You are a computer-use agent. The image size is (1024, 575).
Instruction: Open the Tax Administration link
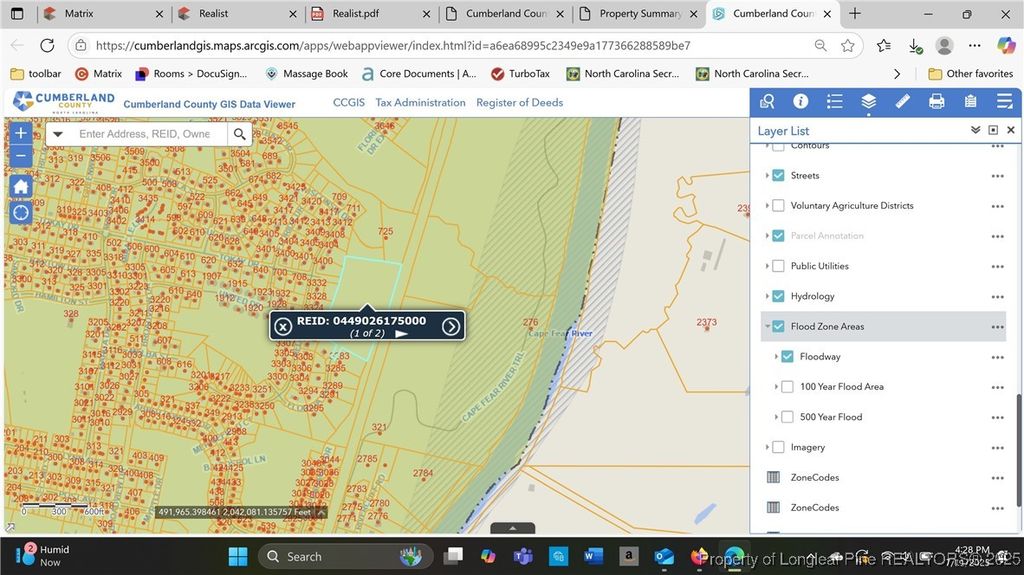click(x=420, y=103)
